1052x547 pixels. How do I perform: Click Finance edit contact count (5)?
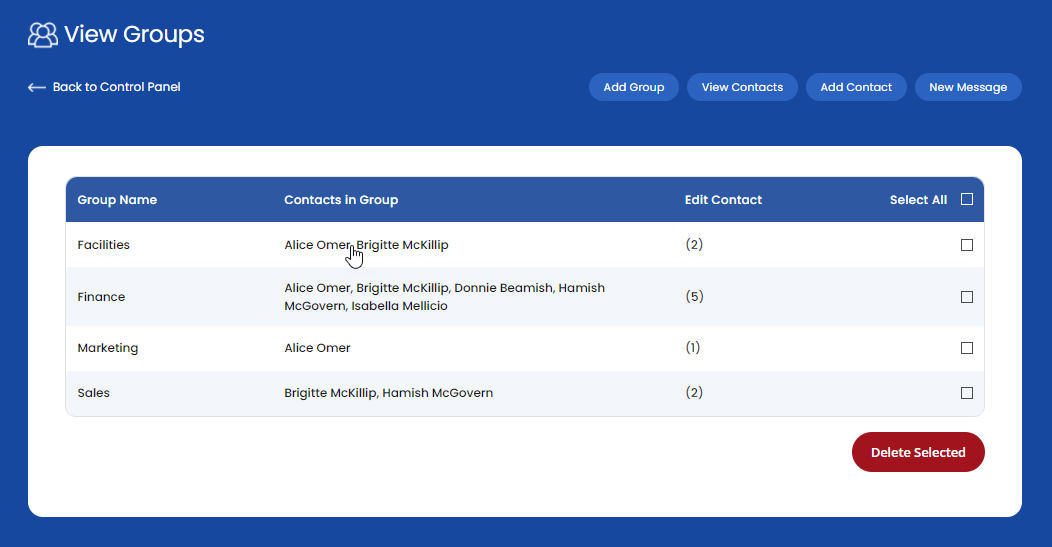pos(694,297)
